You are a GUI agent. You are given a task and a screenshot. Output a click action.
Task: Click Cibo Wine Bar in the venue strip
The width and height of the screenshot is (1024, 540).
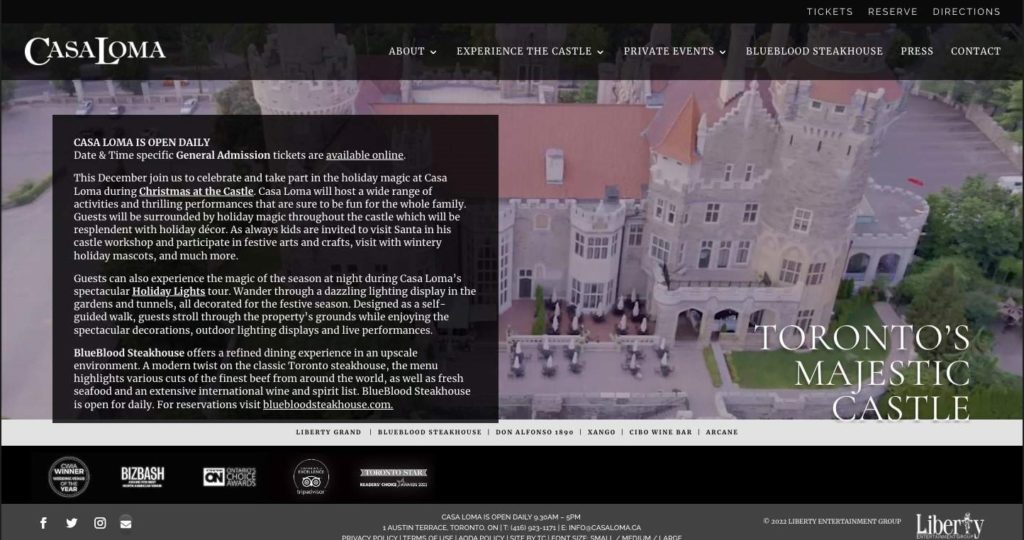(660, 432)
